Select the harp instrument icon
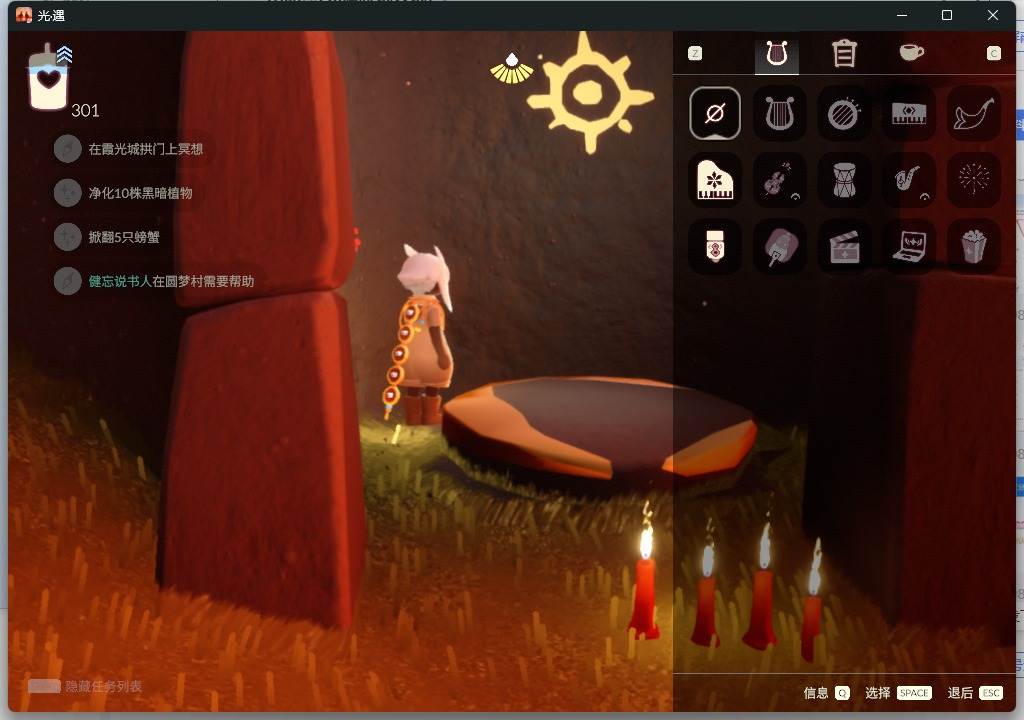The image size is (1024, 720). (779, 114)
